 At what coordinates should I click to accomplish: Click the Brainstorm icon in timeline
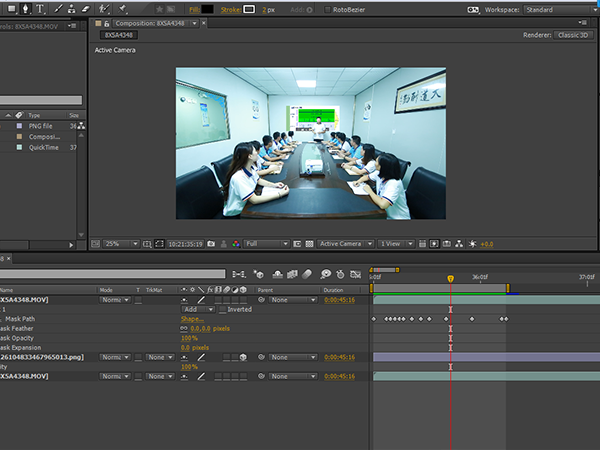325,273
